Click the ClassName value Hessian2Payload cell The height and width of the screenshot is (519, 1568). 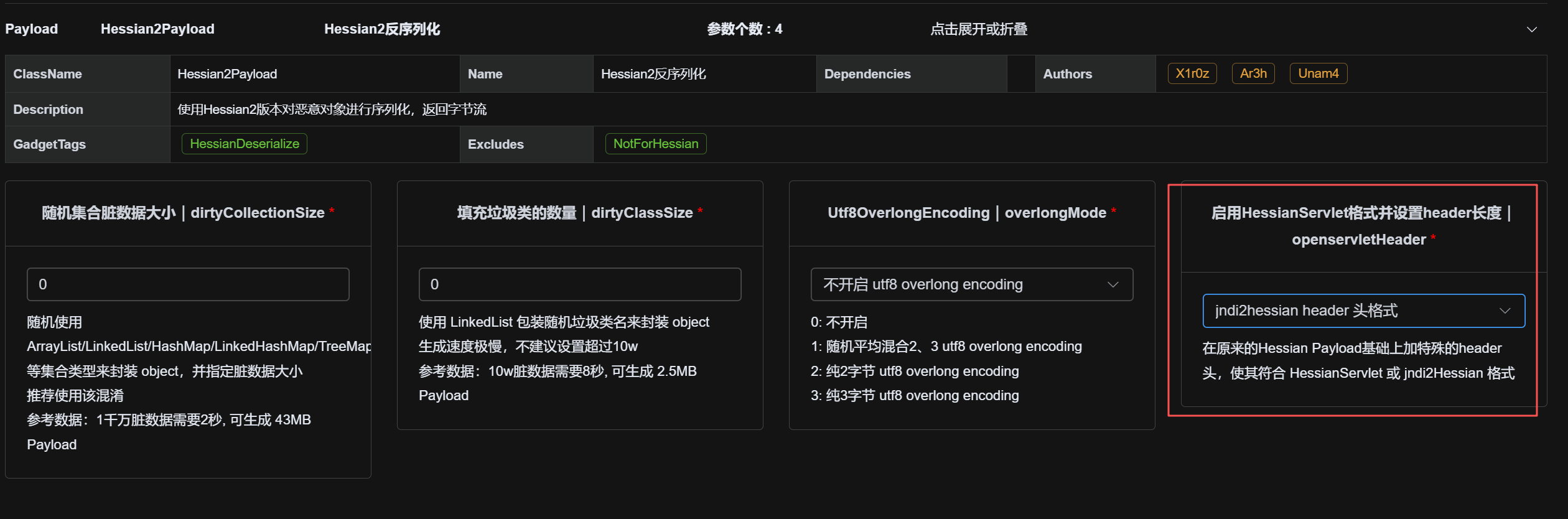tap(227, 74)
